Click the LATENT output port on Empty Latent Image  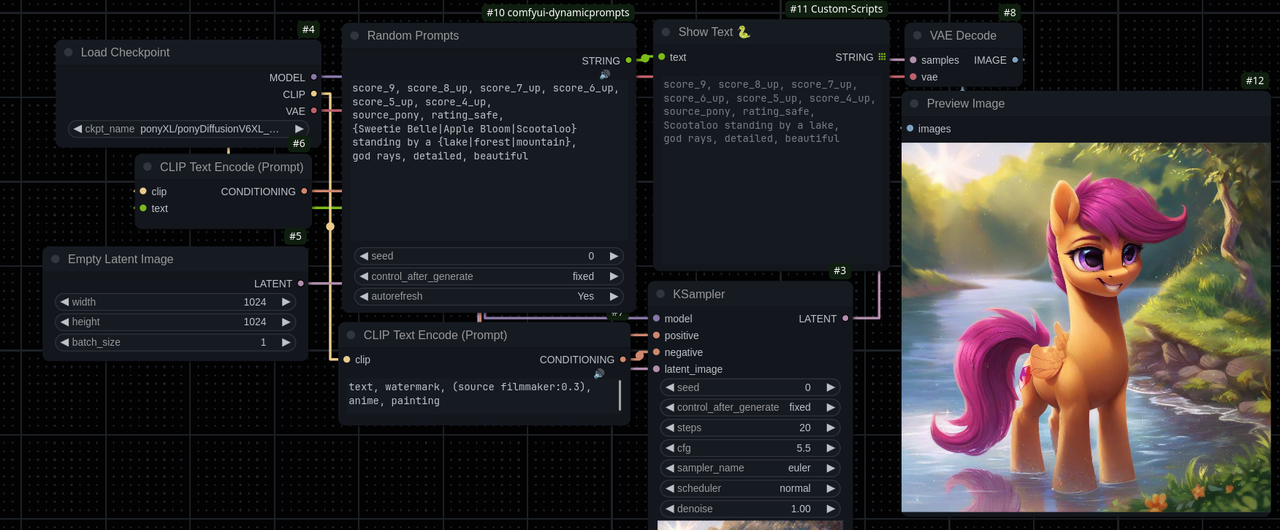(x=301, y=283)
